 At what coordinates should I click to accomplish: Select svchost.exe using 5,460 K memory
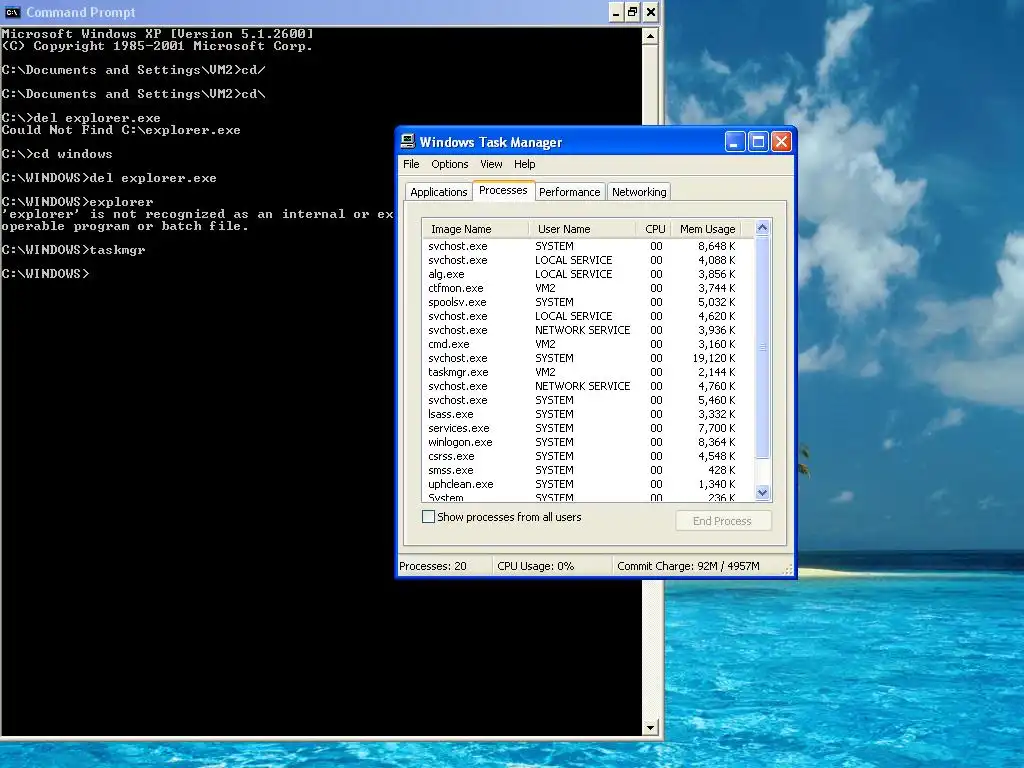pos(588,400)
